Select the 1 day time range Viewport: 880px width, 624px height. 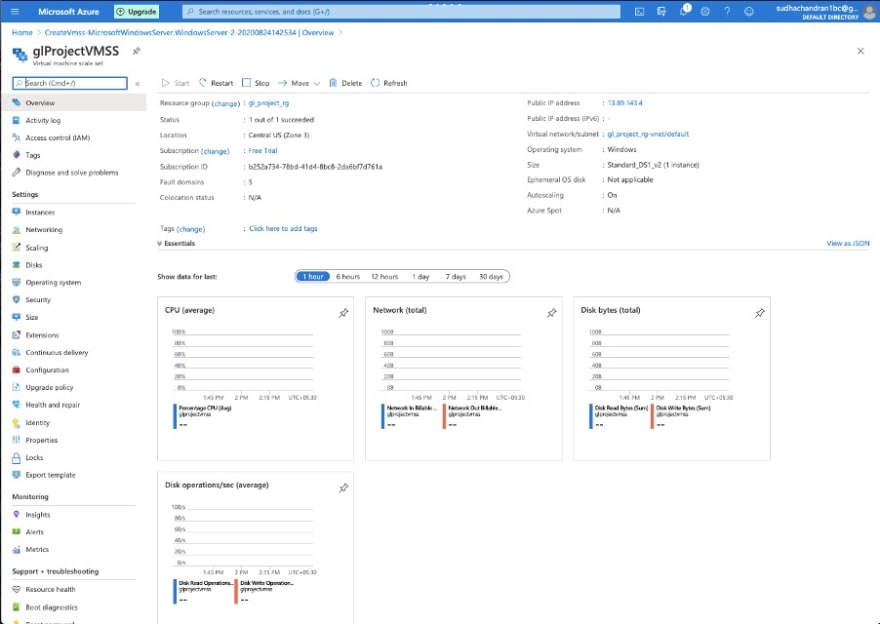coord(420,277)
